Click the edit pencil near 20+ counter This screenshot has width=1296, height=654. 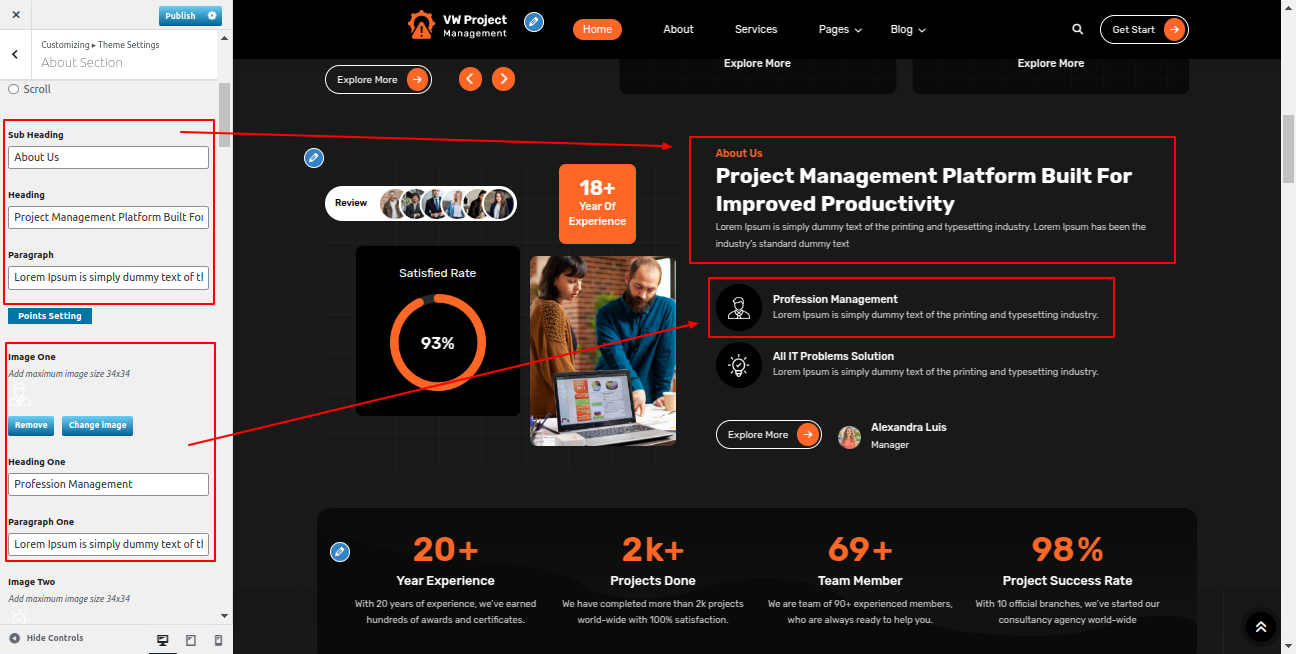(x=340, y=551)
